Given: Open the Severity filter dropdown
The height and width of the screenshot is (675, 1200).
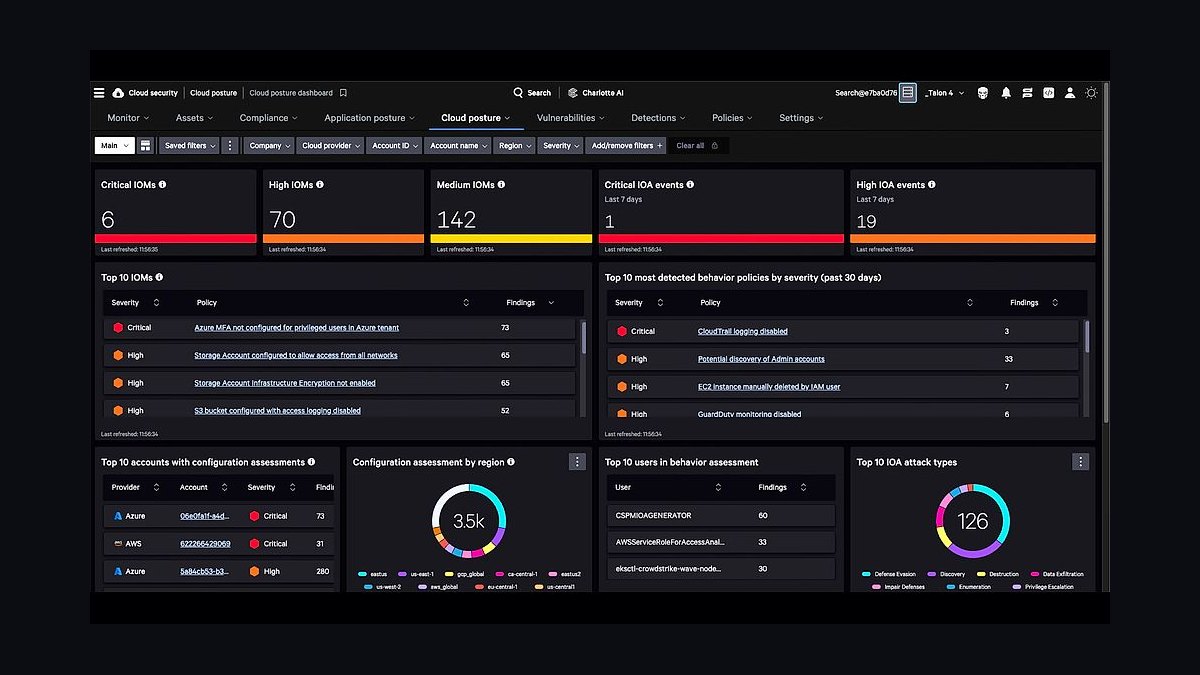Looking at the screenshot, I should point(561,145).
